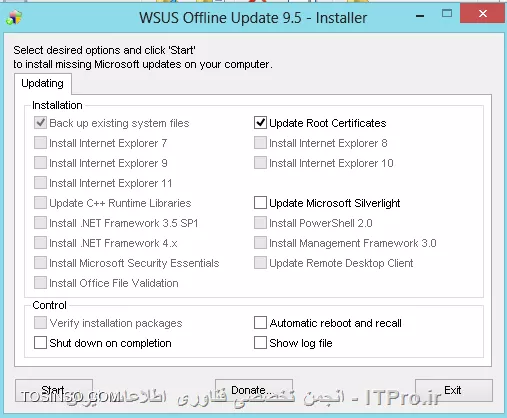Minimize the Installer window
Screen dimensions: 507x418
(x=420, y=15)
